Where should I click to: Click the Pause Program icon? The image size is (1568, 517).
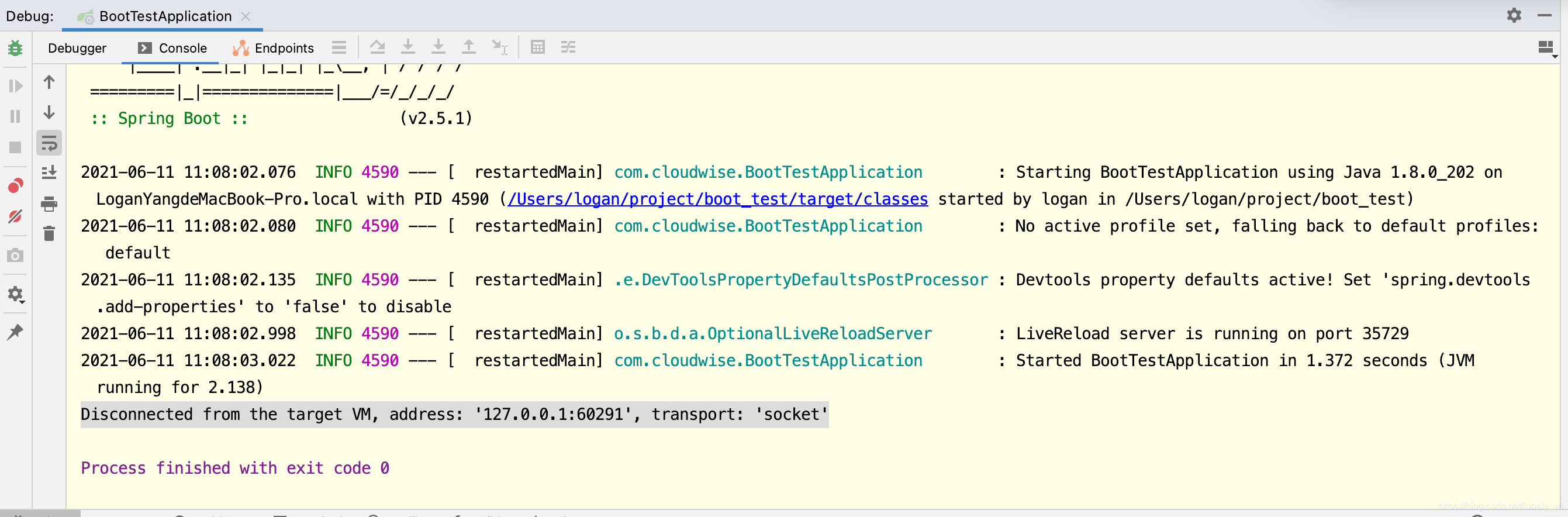(x=15, y=116)
